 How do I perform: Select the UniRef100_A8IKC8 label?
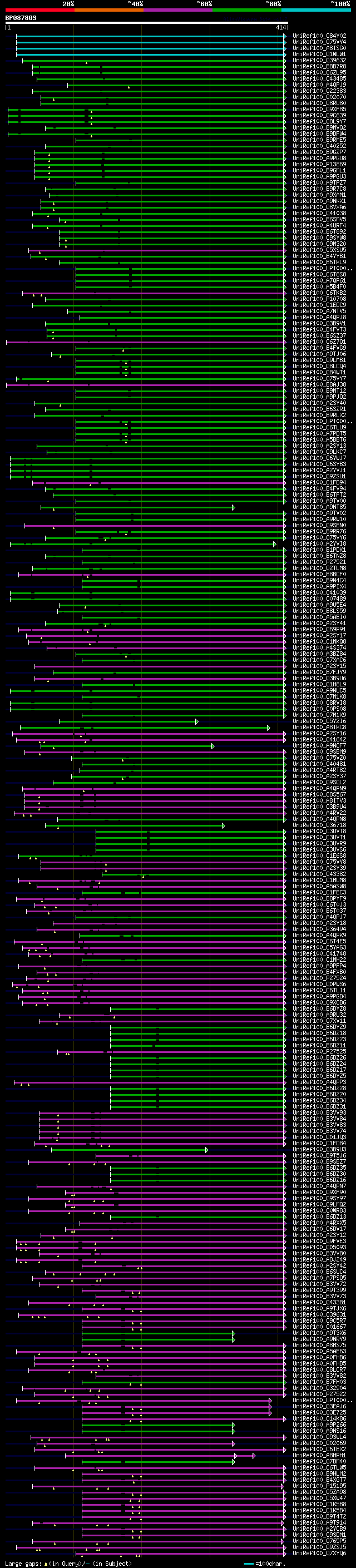click(319, 728)
